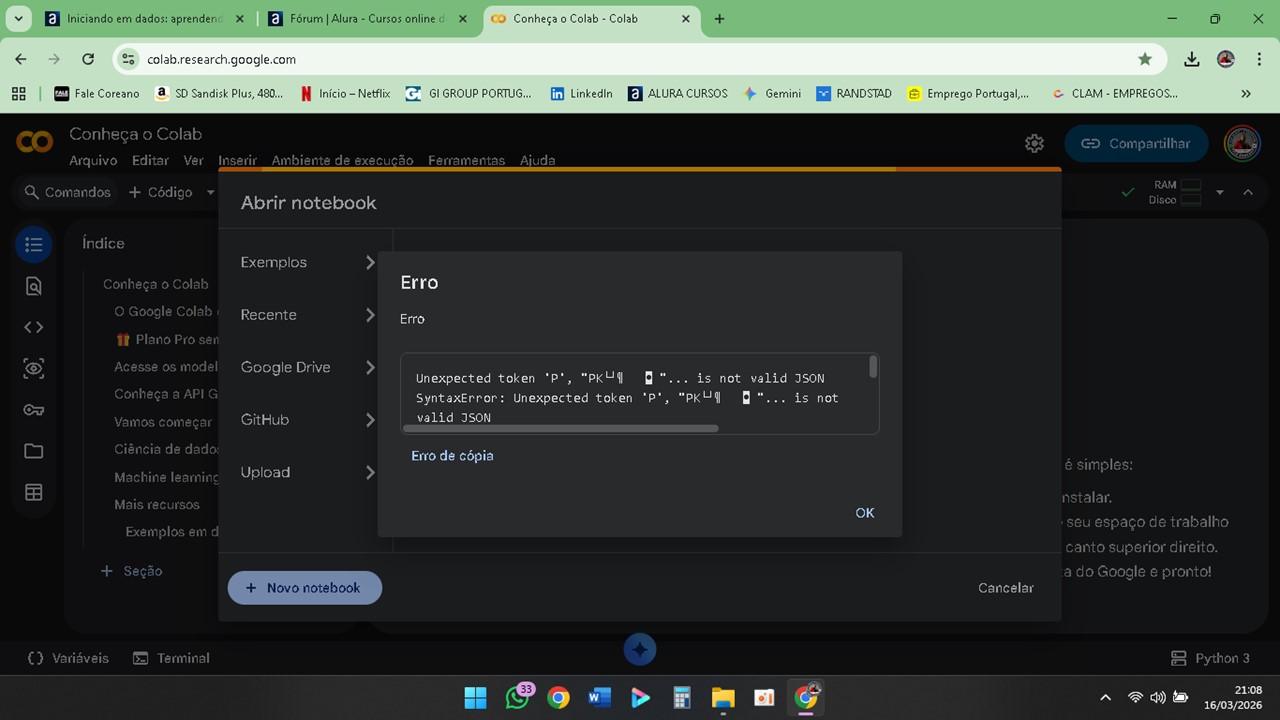Open the Gemini bookmark
The image size is (1280, 720).
772,93
